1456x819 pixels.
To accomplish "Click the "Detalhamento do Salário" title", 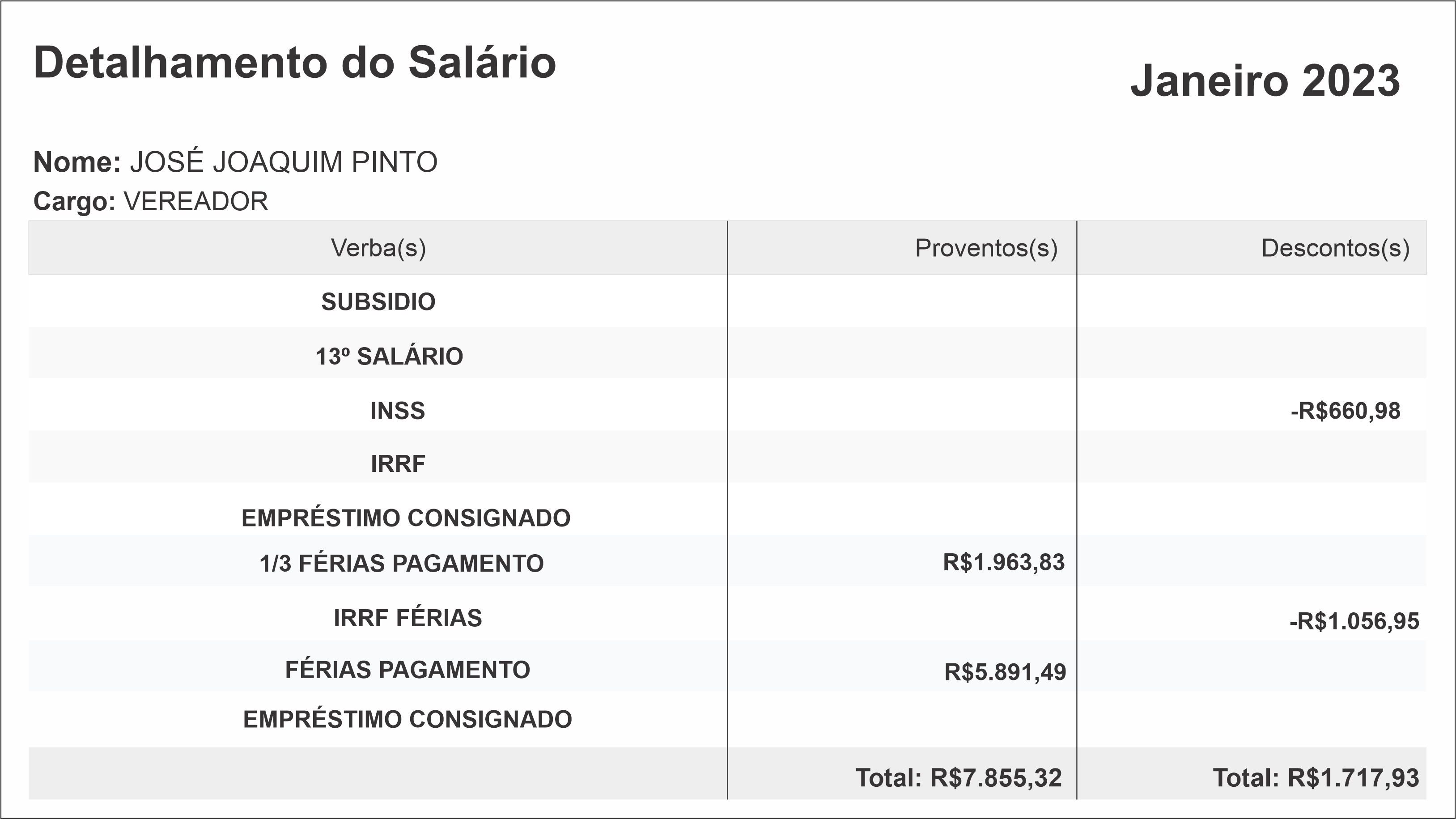I will click(x=294, y=63).
